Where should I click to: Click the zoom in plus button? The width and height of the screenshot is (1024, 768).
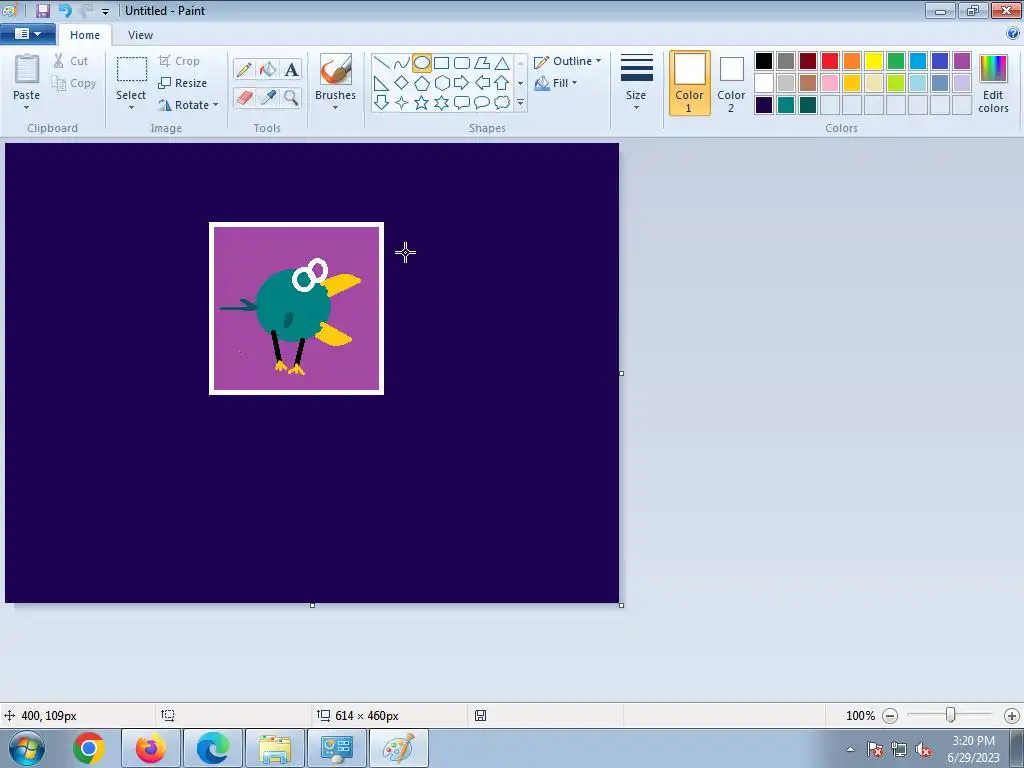[1012, 716]
